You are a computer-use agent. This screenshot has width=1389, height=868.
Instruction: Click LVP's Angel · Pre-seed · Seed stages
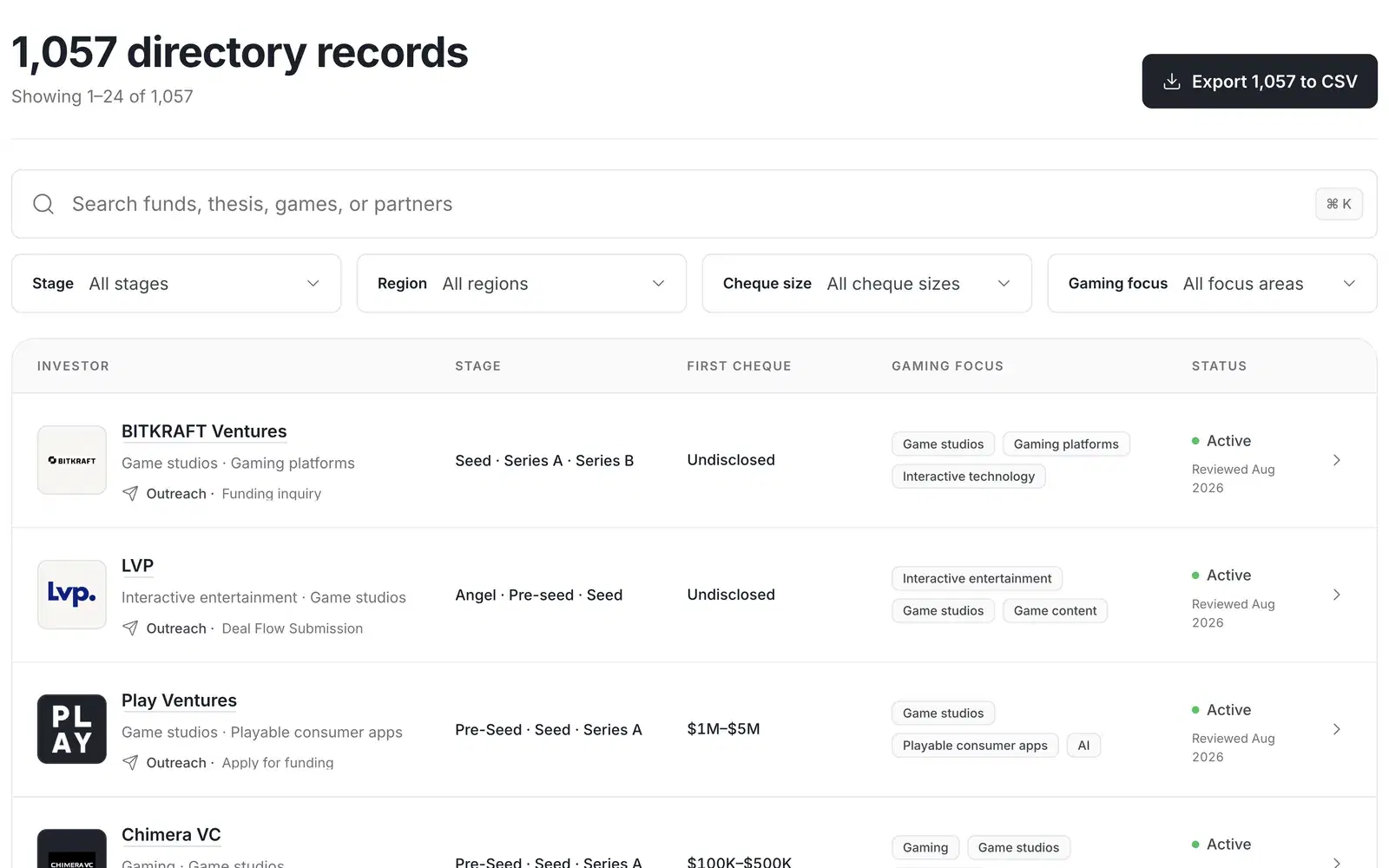[538, 595]
